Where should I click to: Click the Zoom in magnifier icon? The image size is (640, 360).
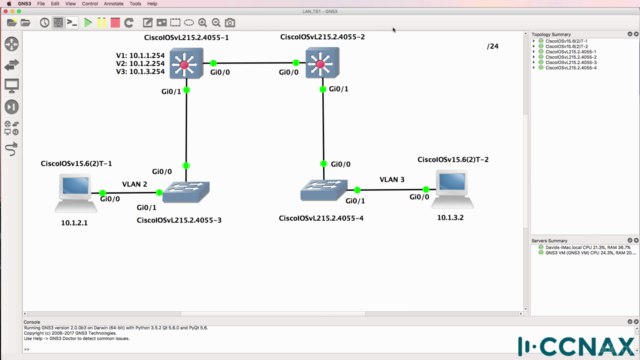pyautogui.click(x=202, y=22)
